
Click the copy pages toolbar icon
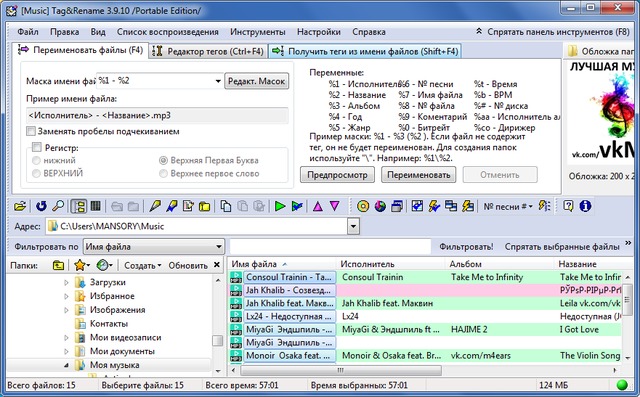click(x=226, y=206)
